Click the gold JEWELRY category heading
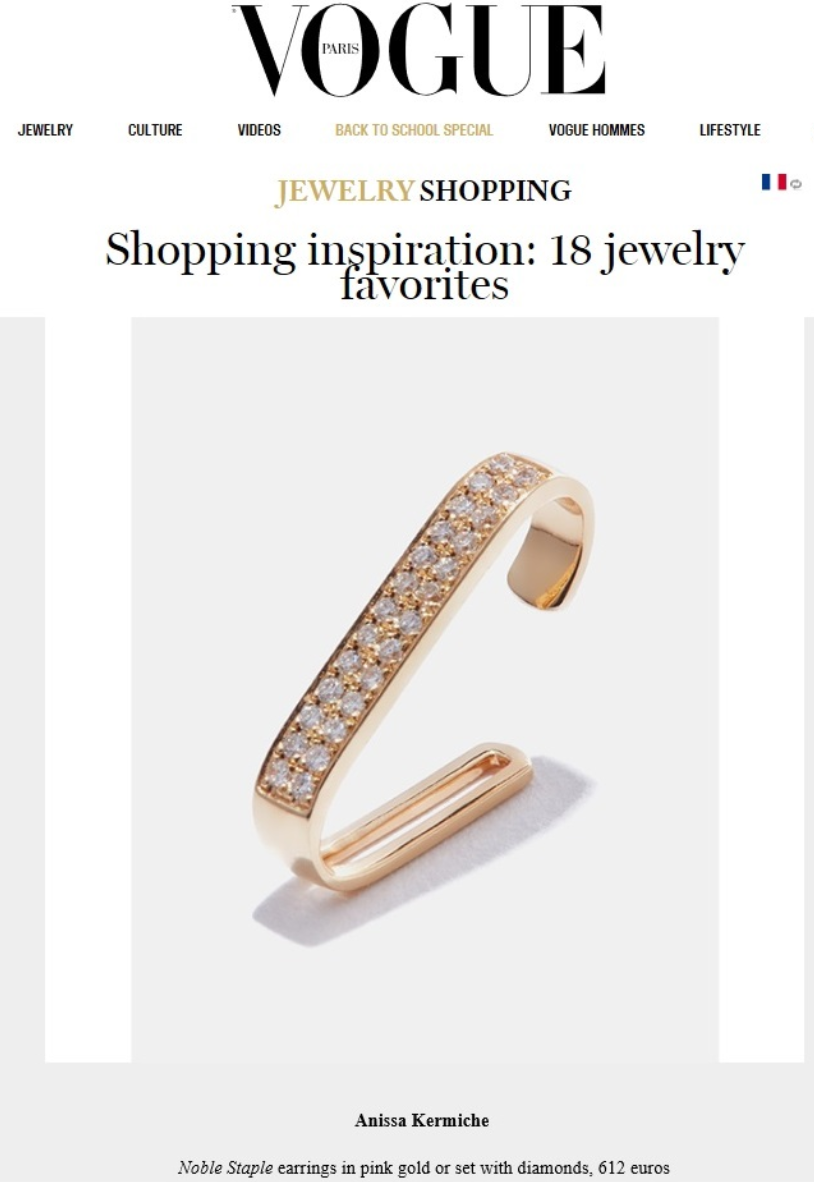This screenshot has height=1182, width=814. (x=344, y=191)
